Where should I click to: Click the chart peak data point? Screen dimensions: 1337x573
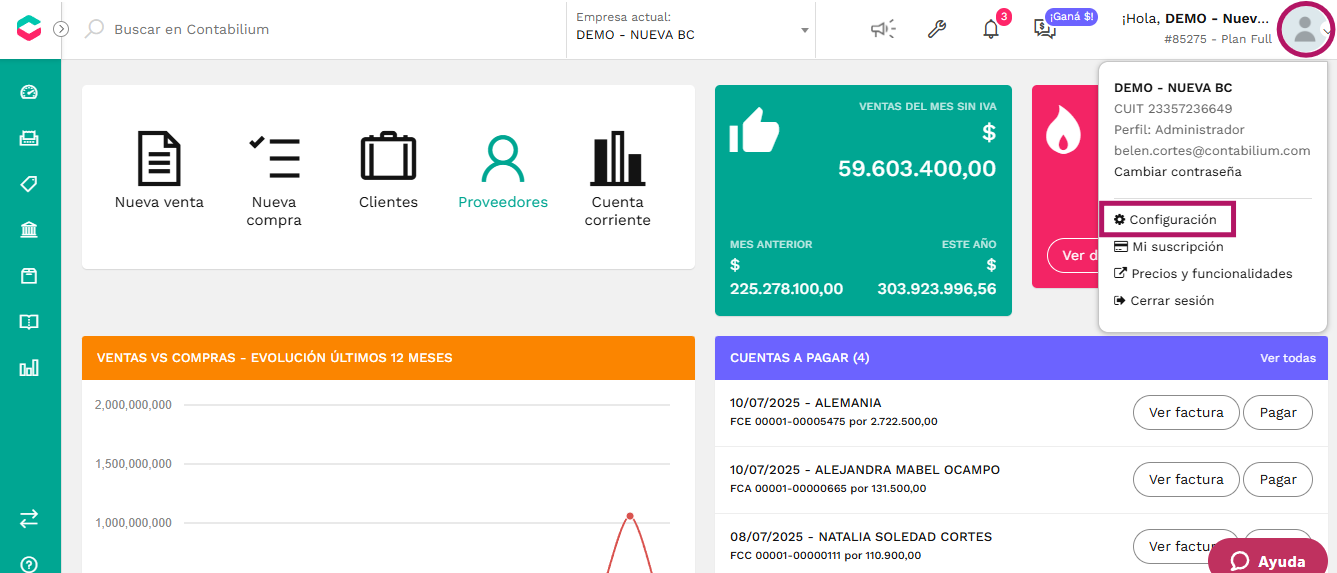(x=630, y=516)
